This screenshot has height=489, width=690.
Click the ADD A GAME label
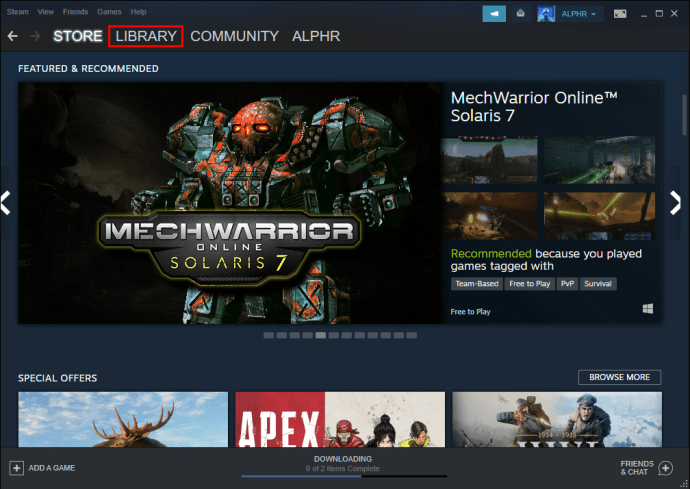[x=51, y=468]
